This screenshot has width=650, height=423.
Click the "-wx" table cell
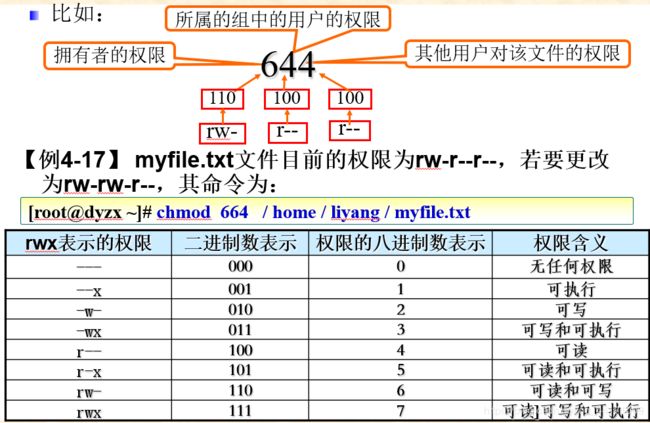tap(89, 331)
